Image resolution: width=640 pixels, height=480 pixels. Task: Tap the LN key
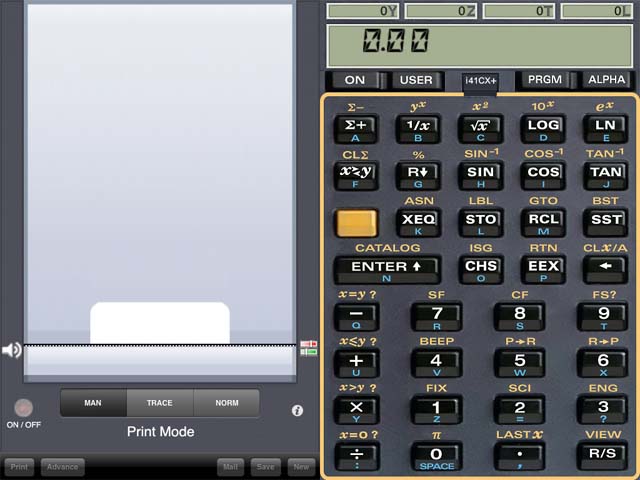coord(605,129)
